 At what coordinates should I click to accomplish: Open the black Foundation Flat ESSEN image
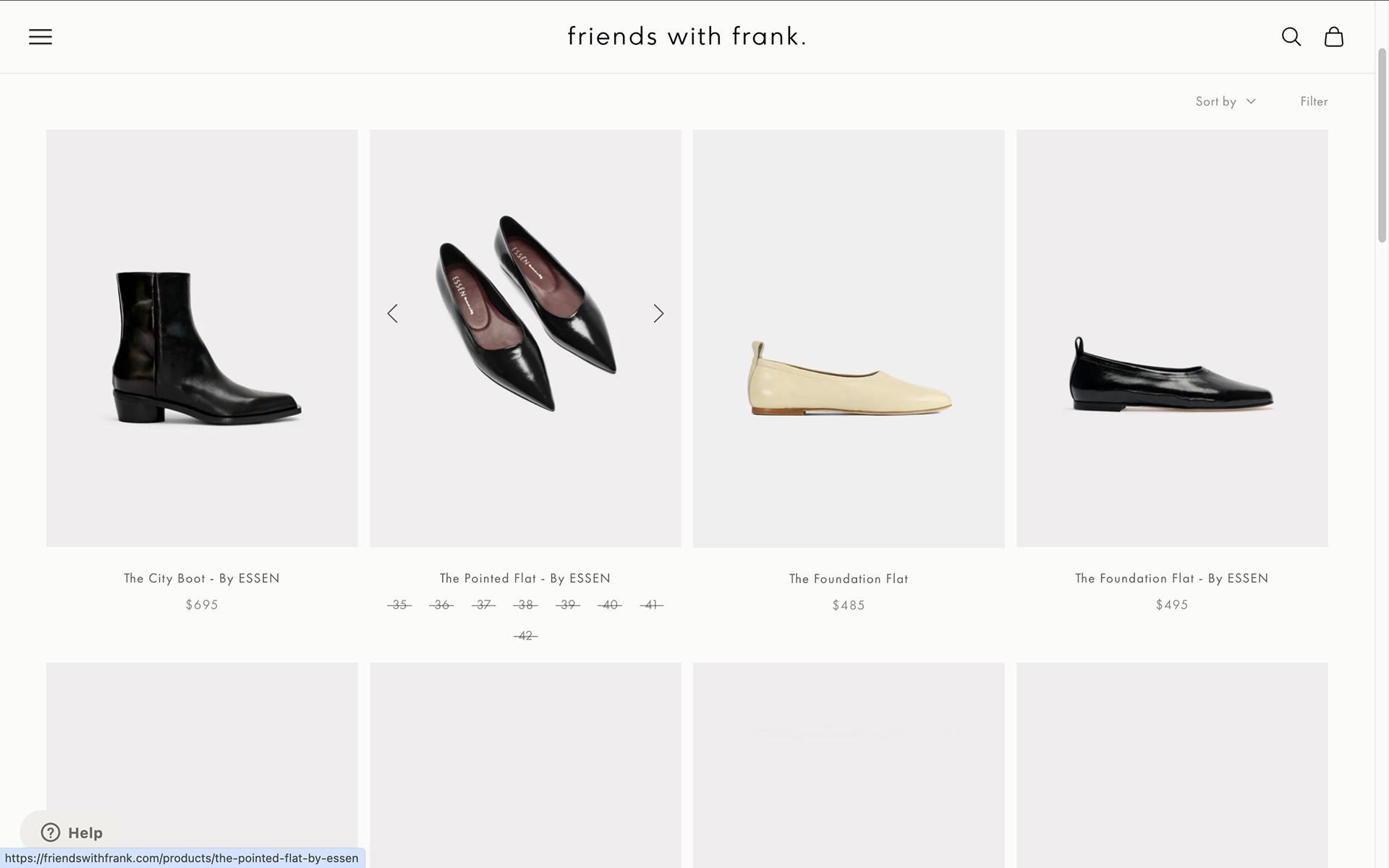[x=1172, y=339]
